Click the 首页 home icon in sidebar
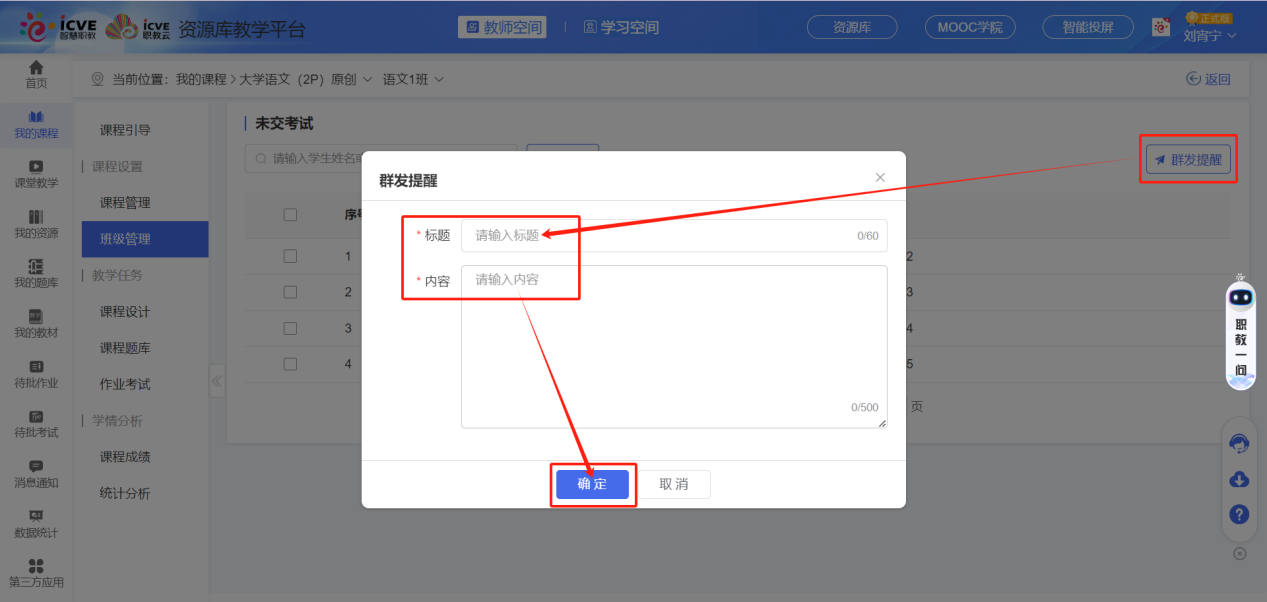This screenshot has width=1267, height=602. [x=36, y=74]
